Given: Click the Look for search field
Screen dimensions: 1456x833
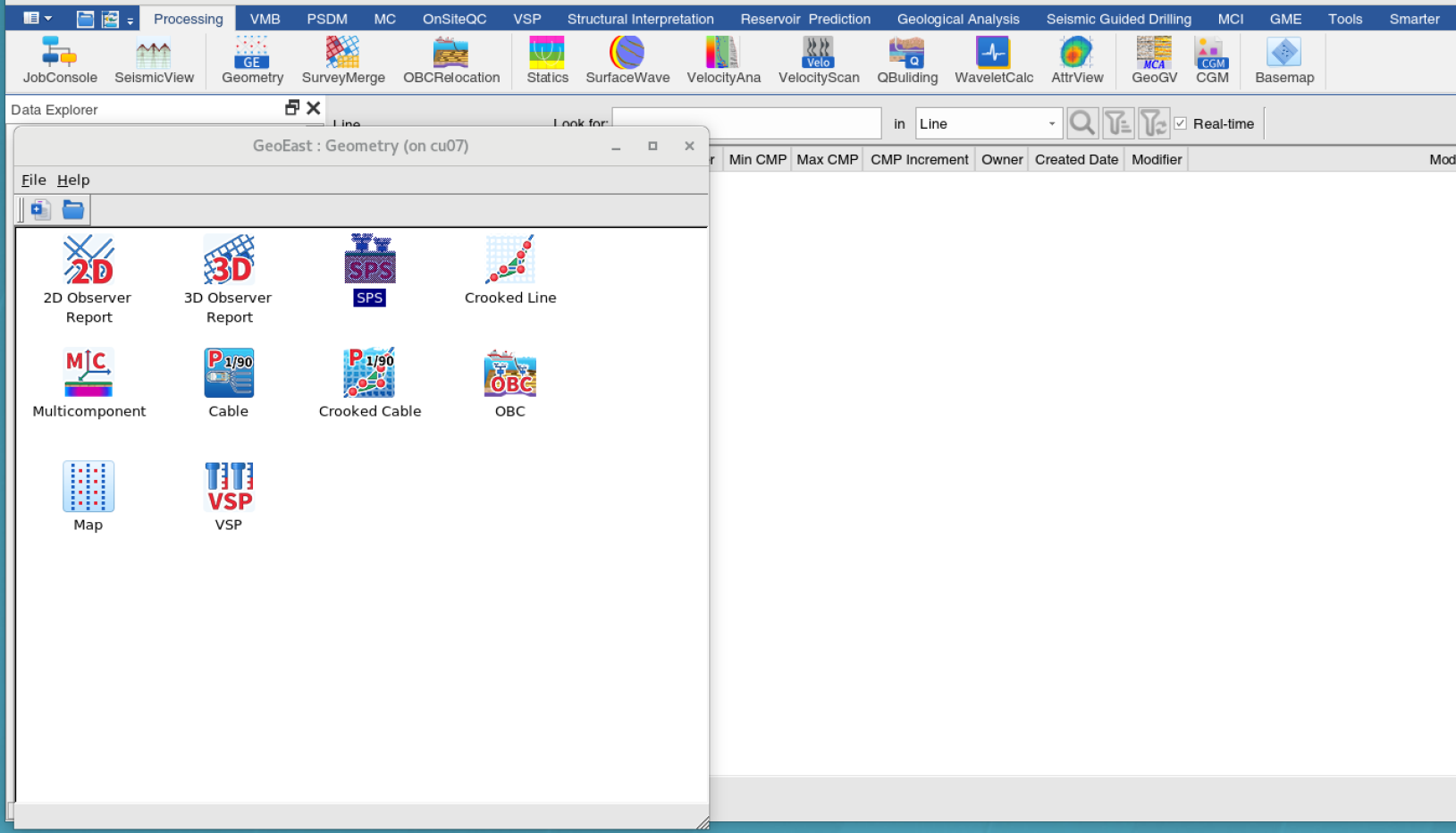Looking at the screenshot, I should [746, 123].
